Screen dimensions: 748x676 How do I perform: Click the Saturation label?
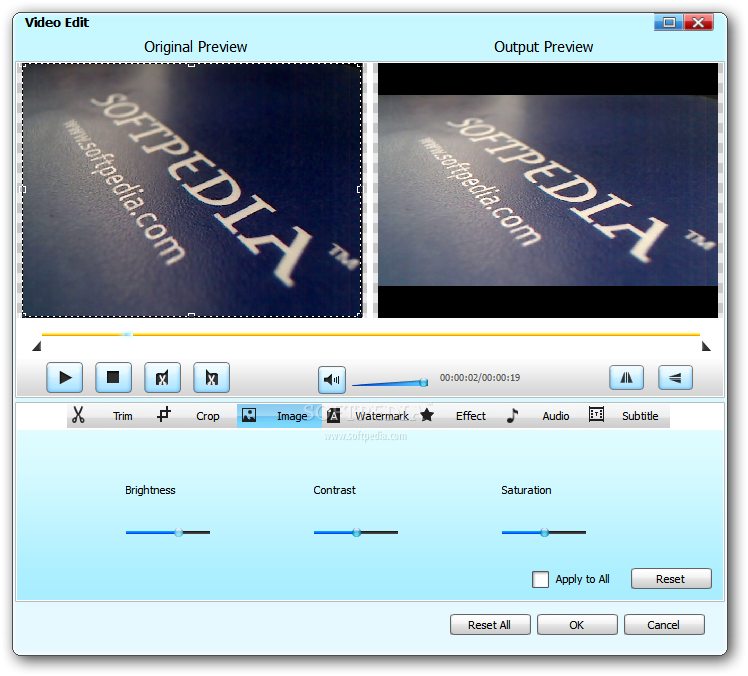526,490
